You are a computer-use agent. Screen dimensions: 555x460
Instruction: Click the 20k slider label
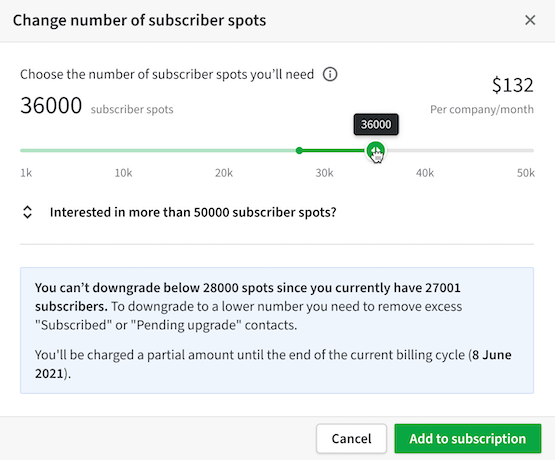coord(224,173)
